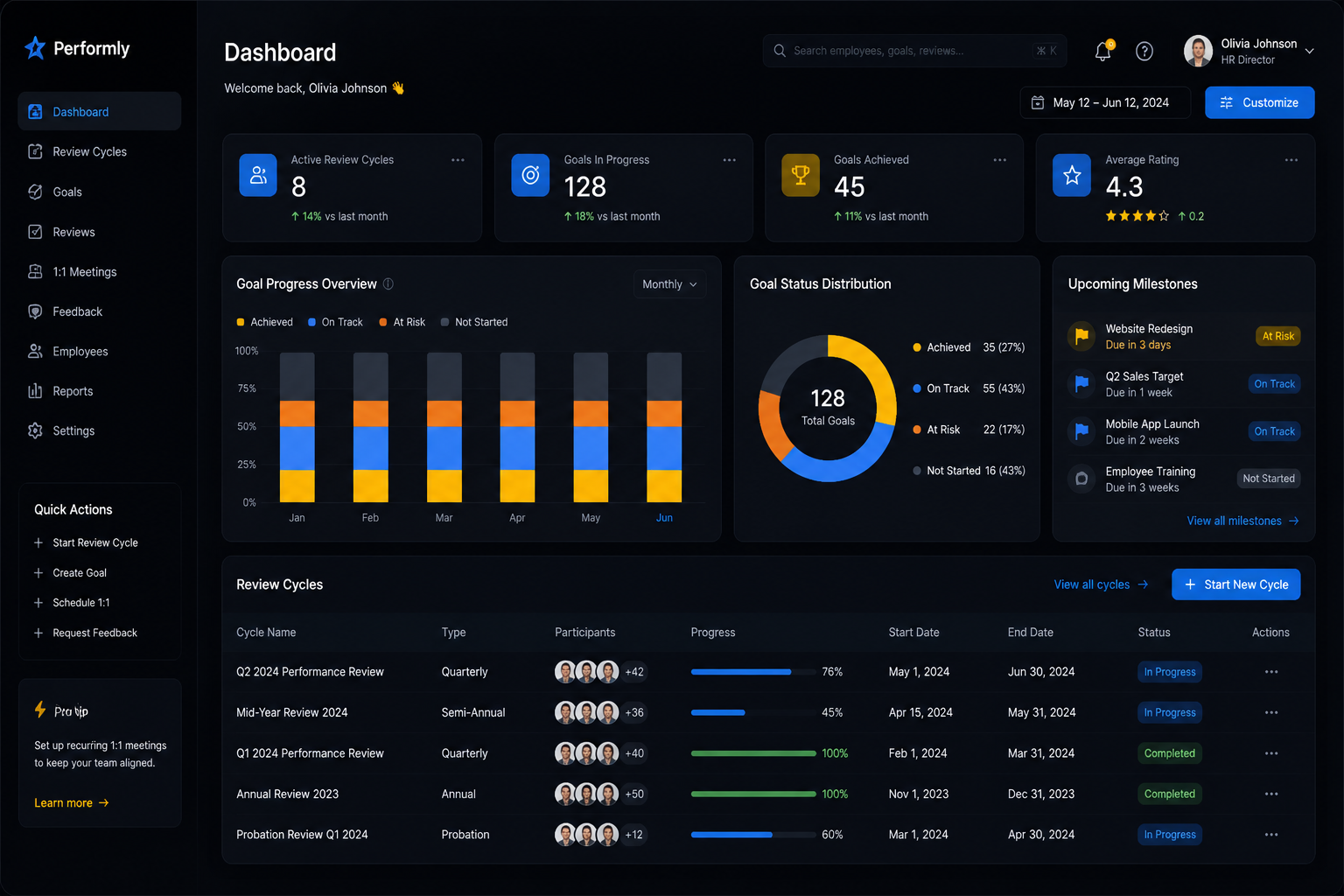Click Request Feedback quick action
The image size is (1344, 896).
(x=86, y=633)
